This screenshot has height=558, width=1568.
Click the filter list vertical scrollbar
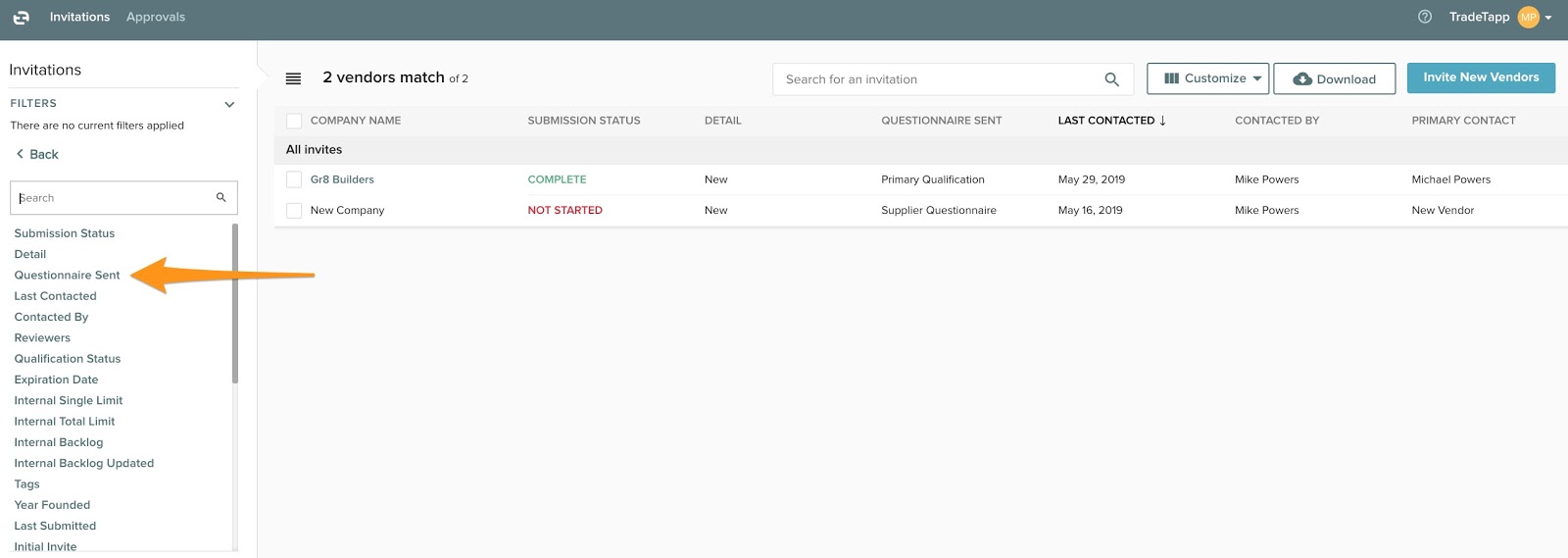[235, 304]
